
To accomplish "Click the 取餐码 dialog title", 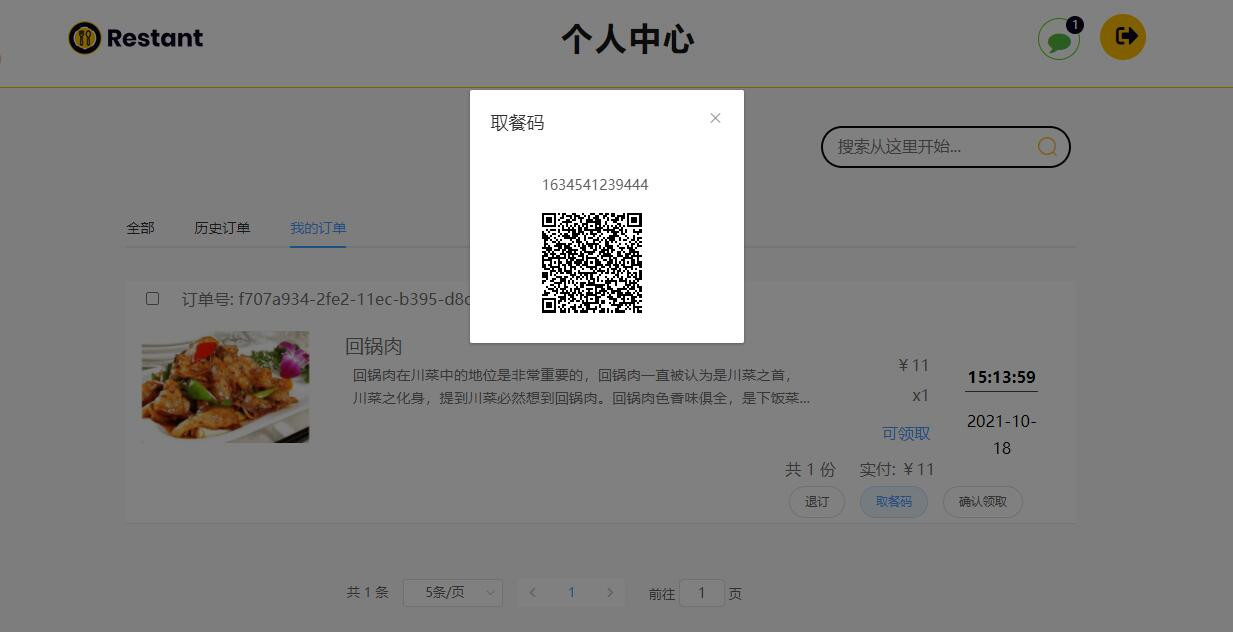I will click(517, 123).
